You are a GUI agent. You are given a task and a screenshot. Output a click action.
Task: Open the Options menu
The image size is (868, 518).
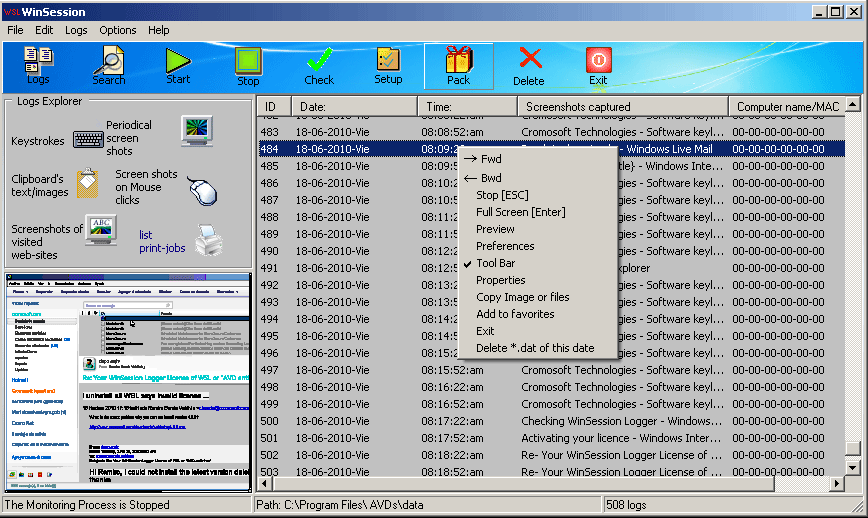(x=118, y=30)
